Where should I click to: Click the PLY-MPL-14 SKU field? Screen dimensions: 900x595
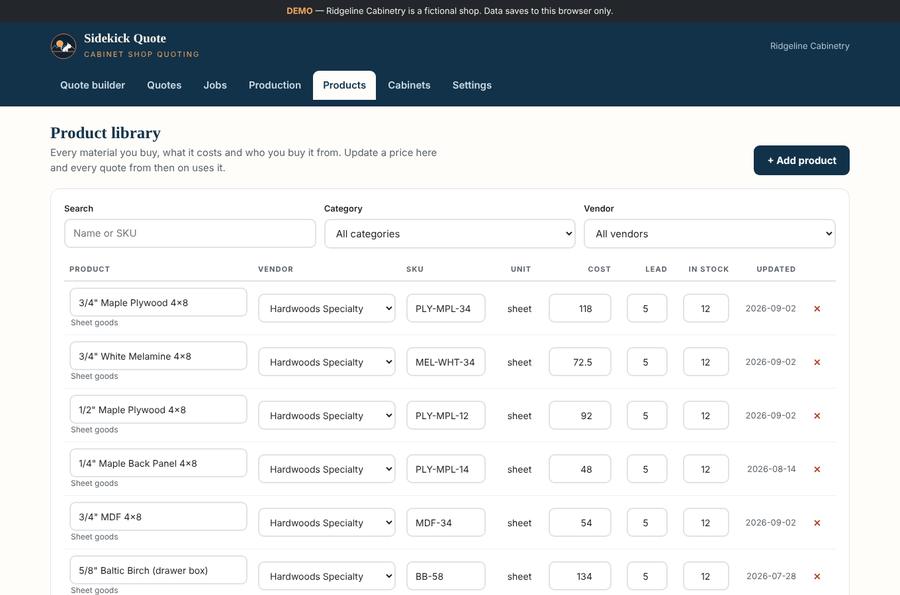tap(446, 469)
